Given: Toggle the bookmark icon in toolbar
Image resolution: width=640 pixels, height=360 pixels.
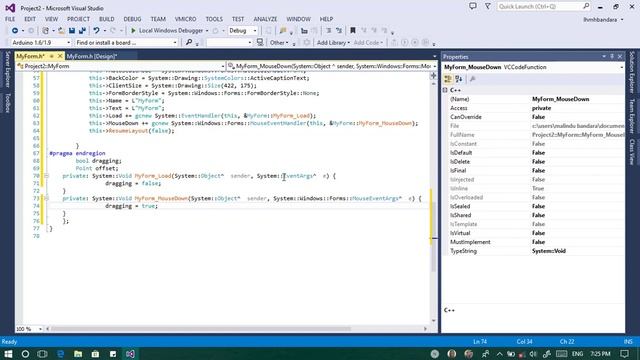Looking at the screenshot, I should click(x=353, y=31).
